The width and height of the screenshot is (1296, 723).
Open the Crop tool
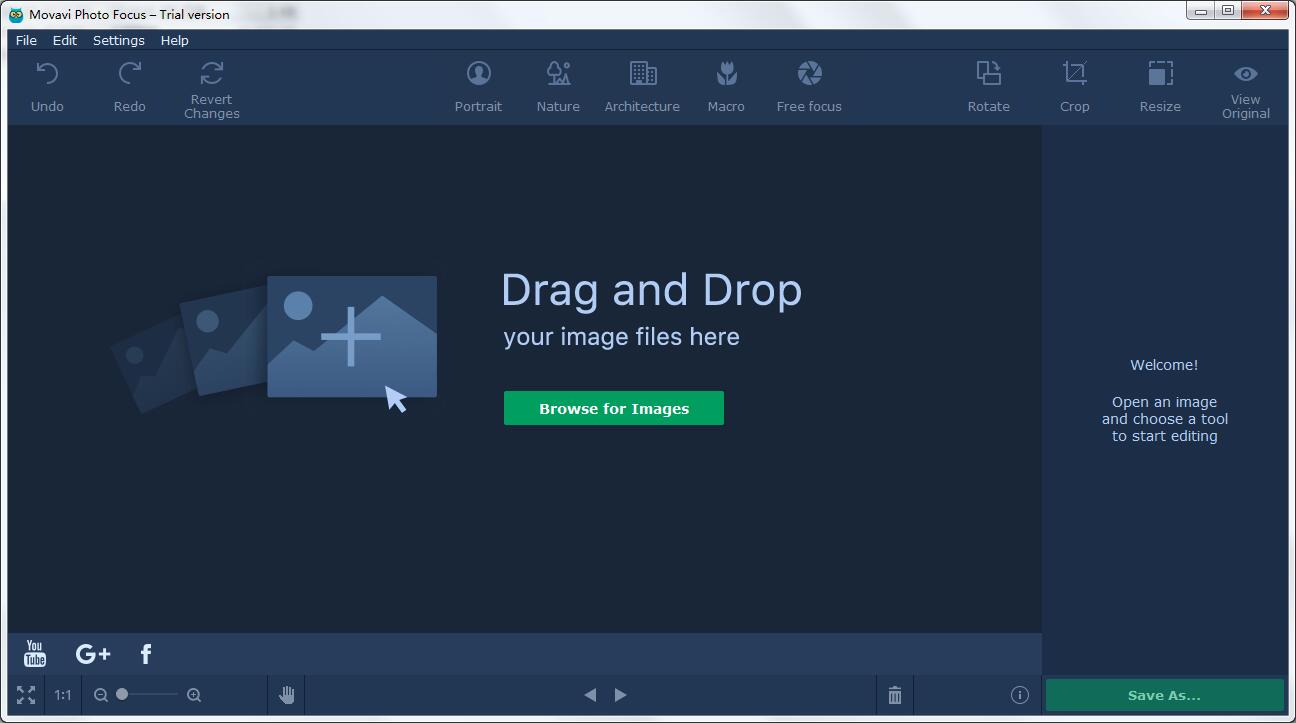(1074, 86)
